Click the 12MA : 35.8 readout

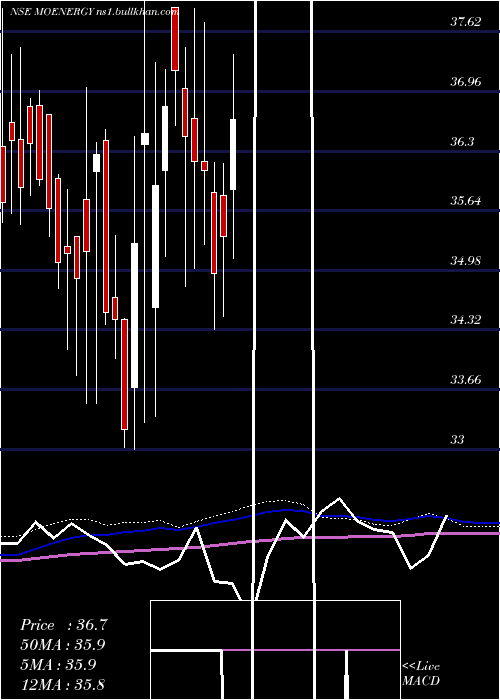point(62,684)
